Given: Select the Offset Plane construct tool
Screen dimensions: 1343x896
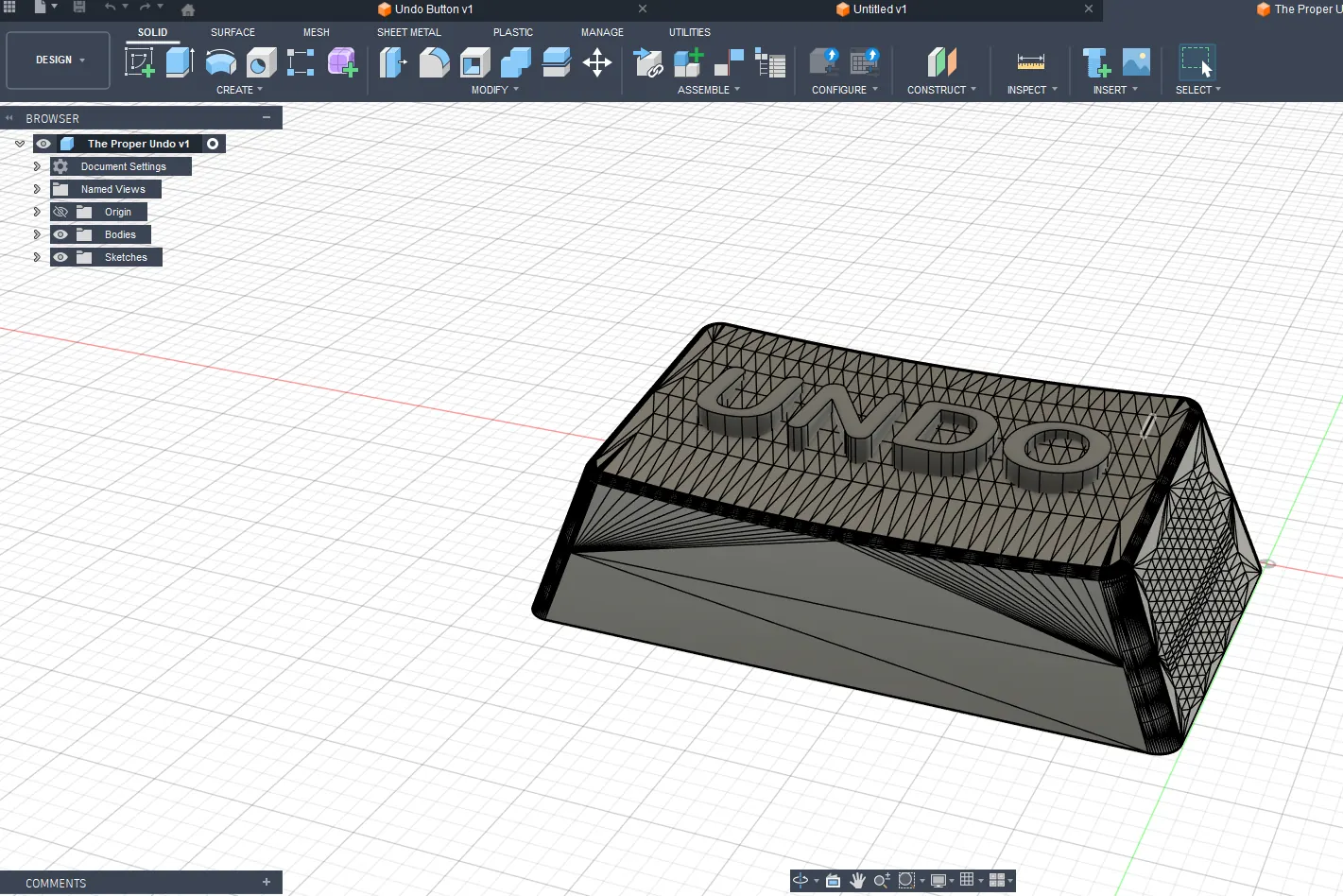Looking at the screenshot, I should pos(941,62).
